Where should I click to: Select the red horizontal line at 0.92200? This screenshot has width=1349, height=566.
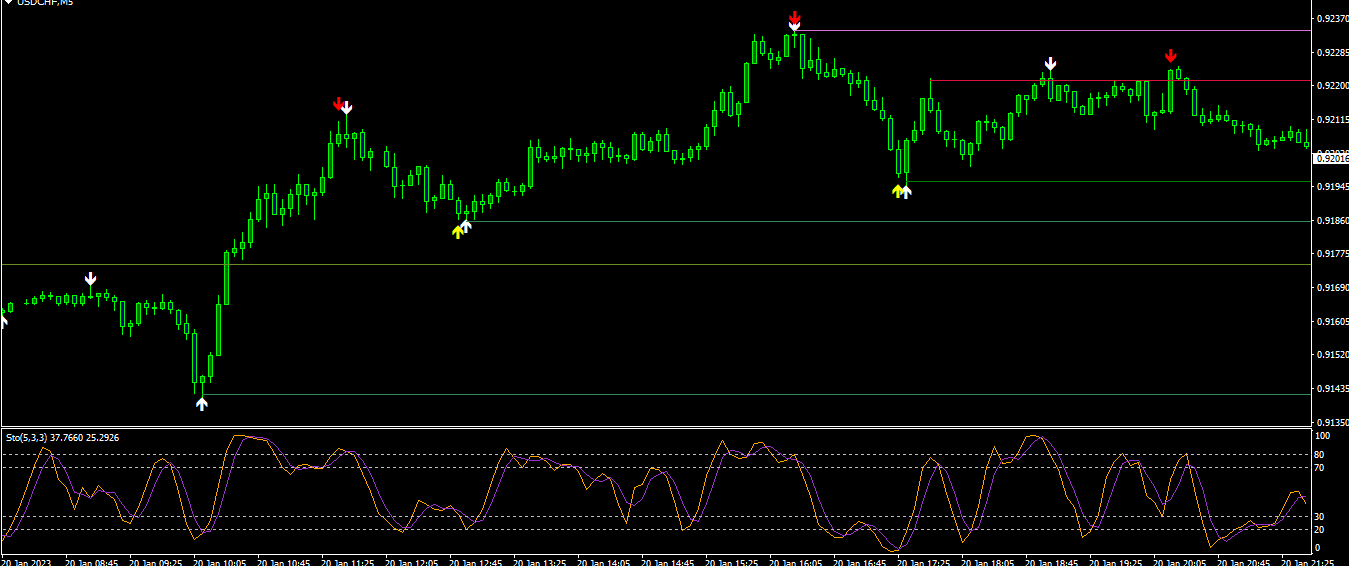click(1120, 80)
